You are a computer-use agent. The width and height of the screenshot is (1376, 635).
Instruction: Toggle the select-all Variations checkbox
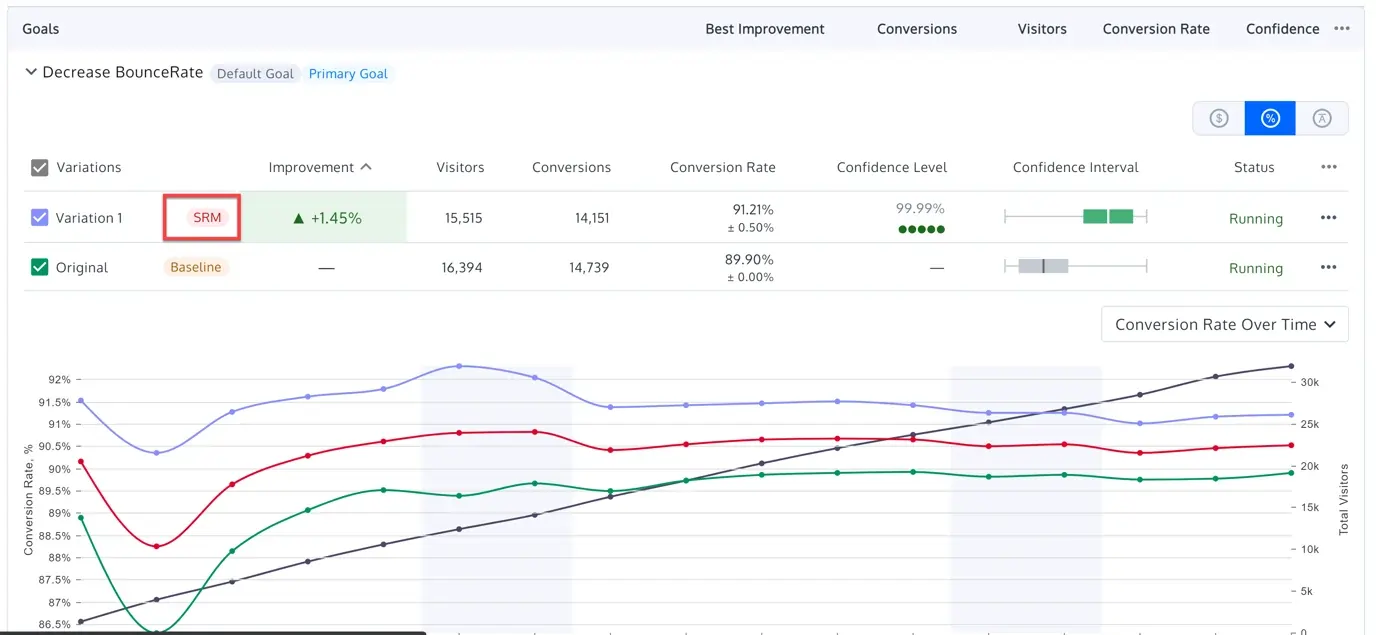coord(40,167)
